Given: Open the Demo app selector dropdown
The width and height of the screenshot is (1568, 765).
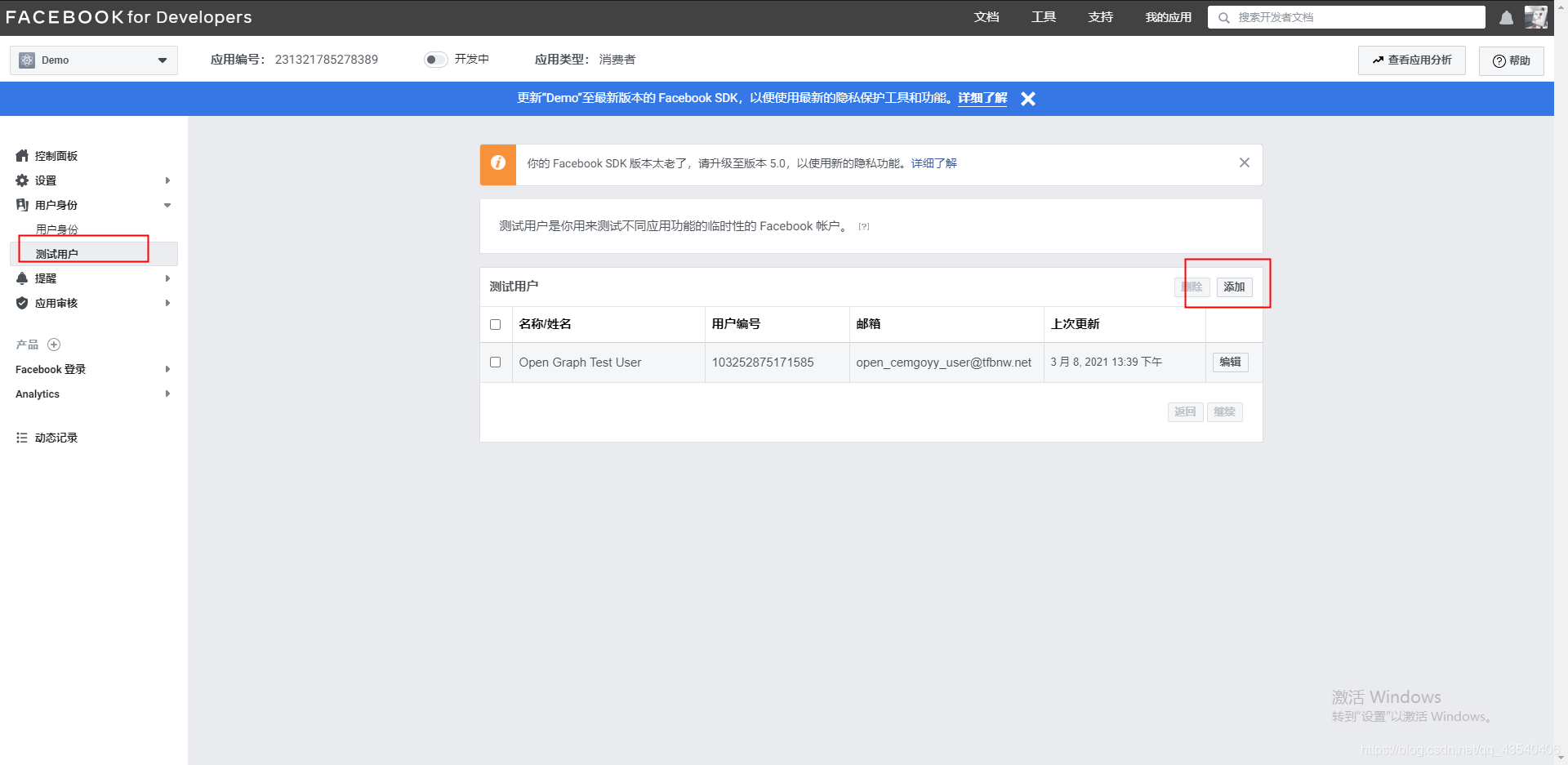Looking at the screenshot, I should point(94,60).
